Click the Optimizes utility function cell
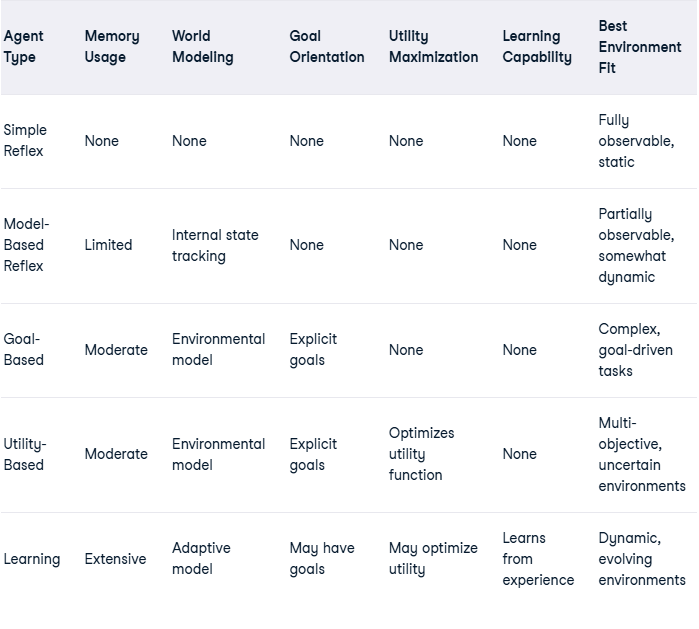Viewport: 699px width, 629px height. [x=421, y=454]
